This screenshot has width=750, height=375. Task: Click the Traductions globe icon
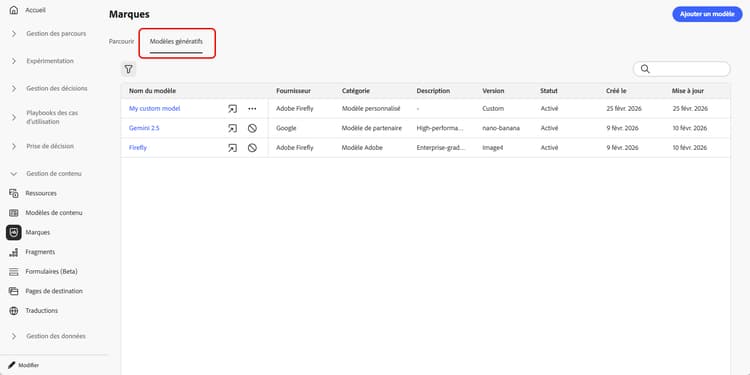tap(14, 311)
